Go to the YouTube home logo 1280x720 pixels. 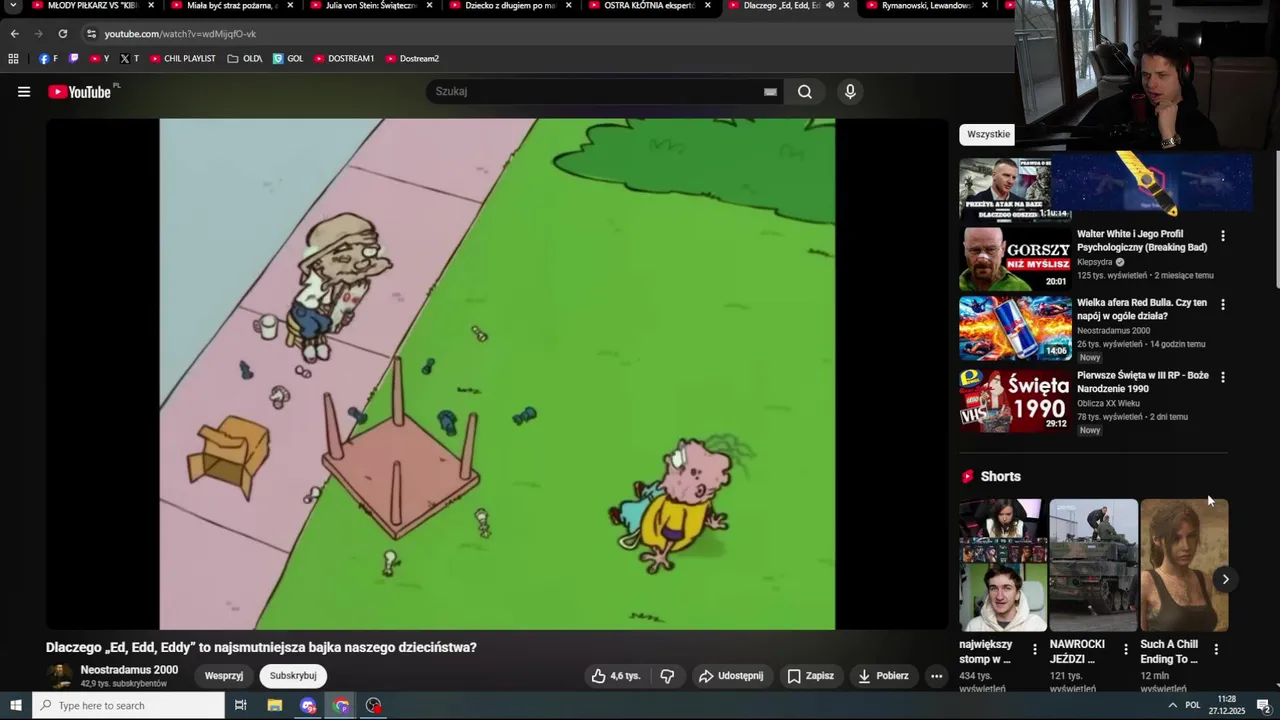[80, 92]
